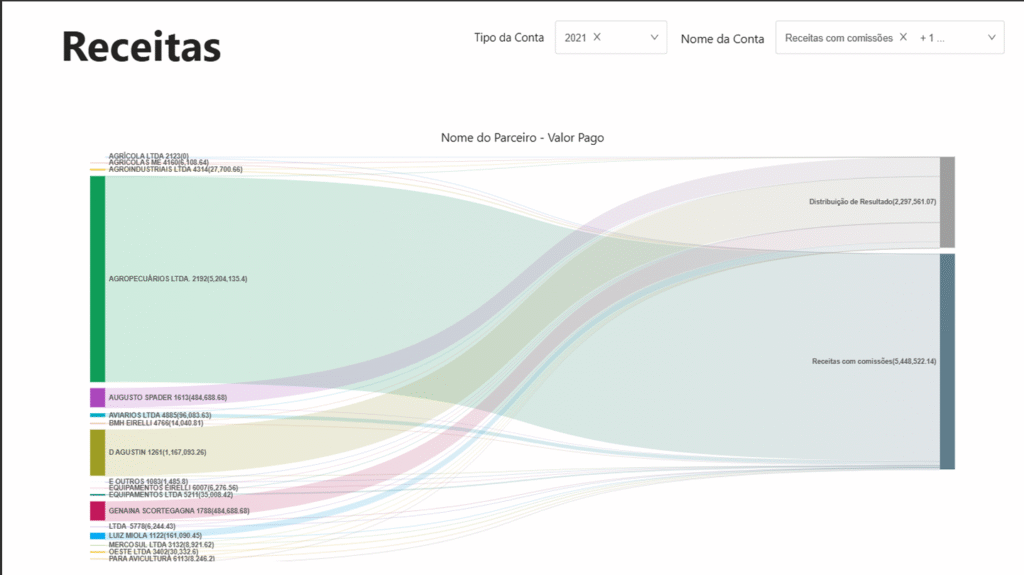Click the Receitas page heading
This screenshot has height=575, width=1024.
(x=141, y=46)
